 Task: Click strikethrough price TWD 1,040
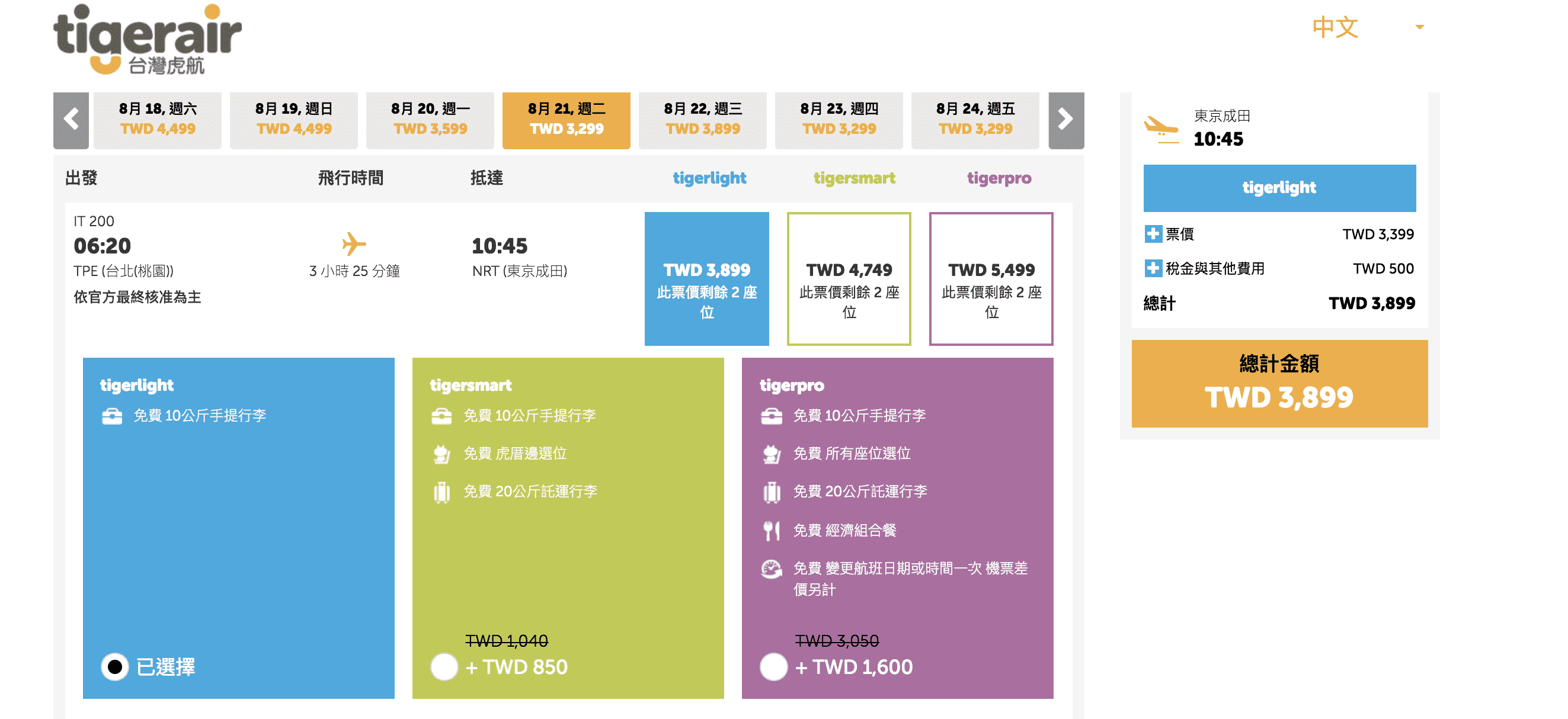click(507, 641)
